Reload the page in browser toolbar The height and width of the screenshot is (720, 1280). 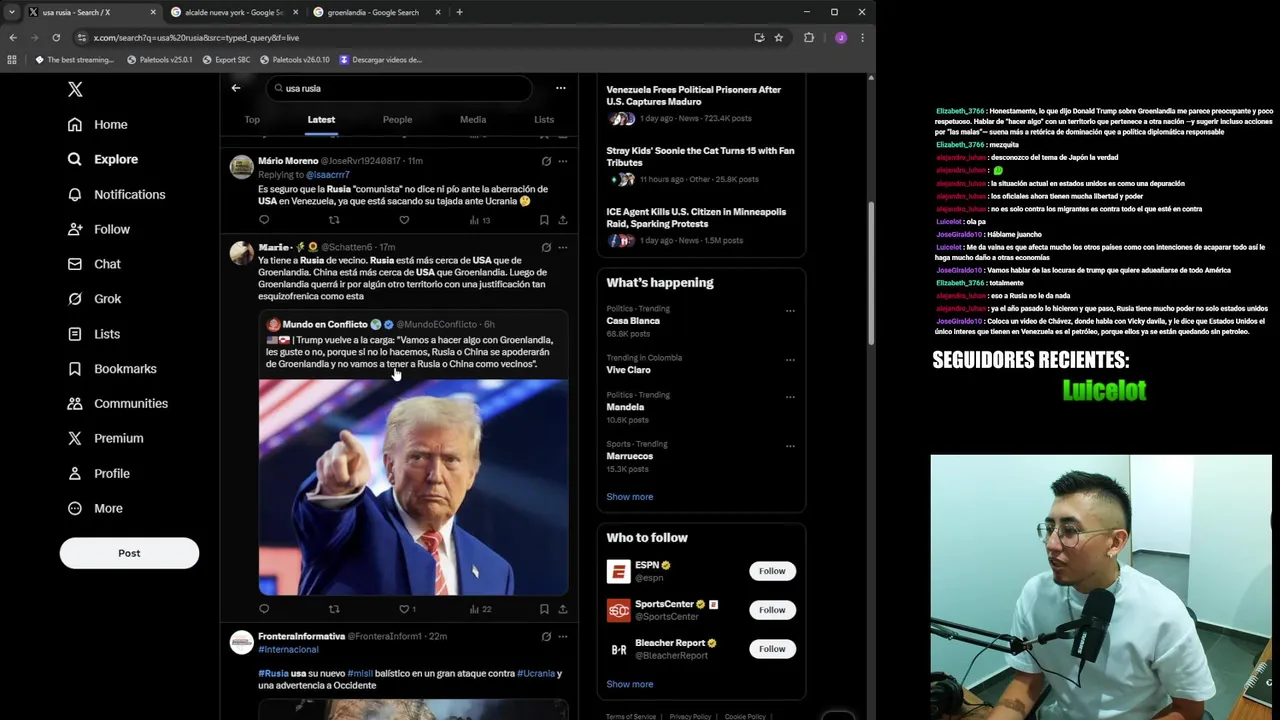click(56, 38)
